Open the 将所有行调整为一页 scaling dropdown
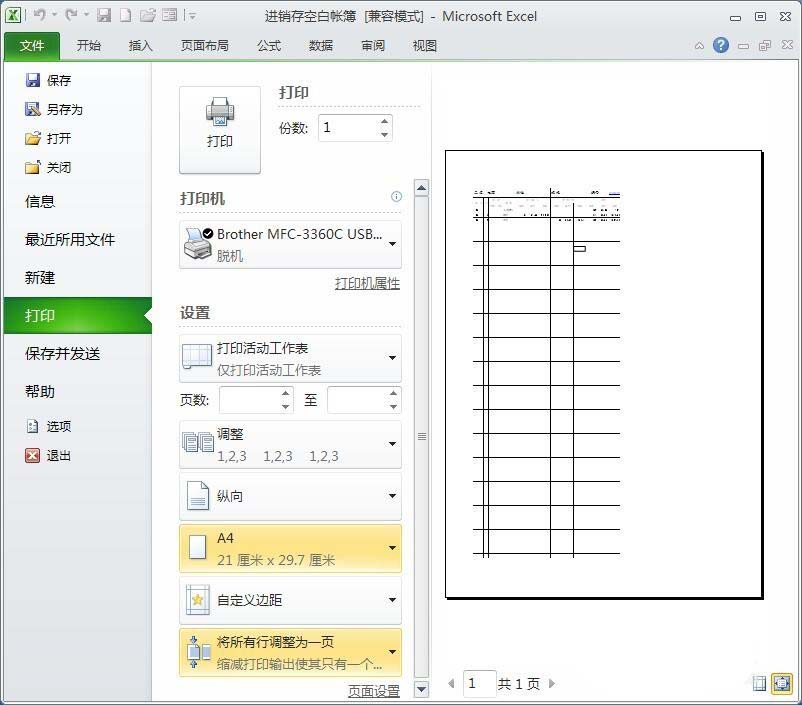Screen dimensions: 802x705 tap(291, 652)
